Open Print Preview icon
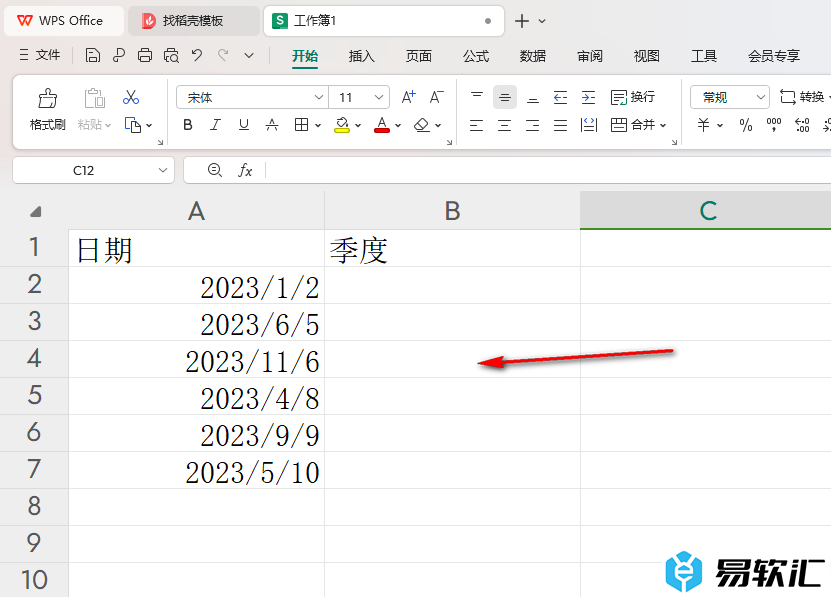The image size is (831, 597). click(171, 55)
